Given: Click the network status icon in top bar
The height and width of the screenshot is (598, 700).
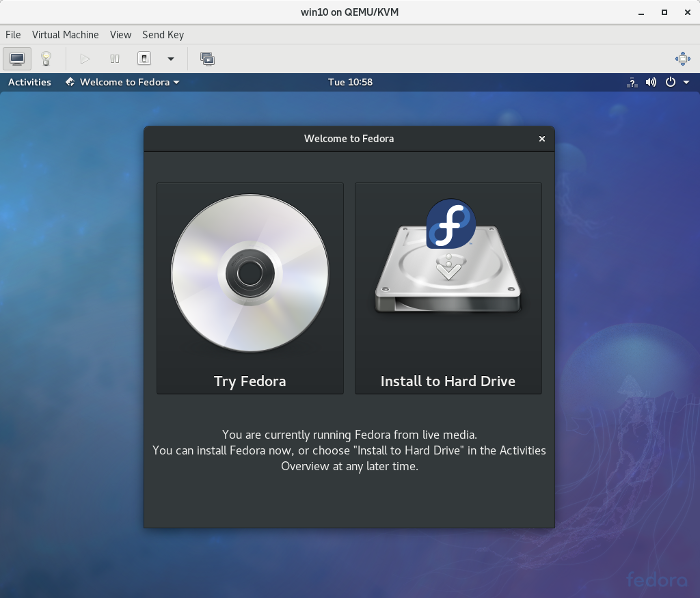Looking at the screenshot, I should click(632, 82).
